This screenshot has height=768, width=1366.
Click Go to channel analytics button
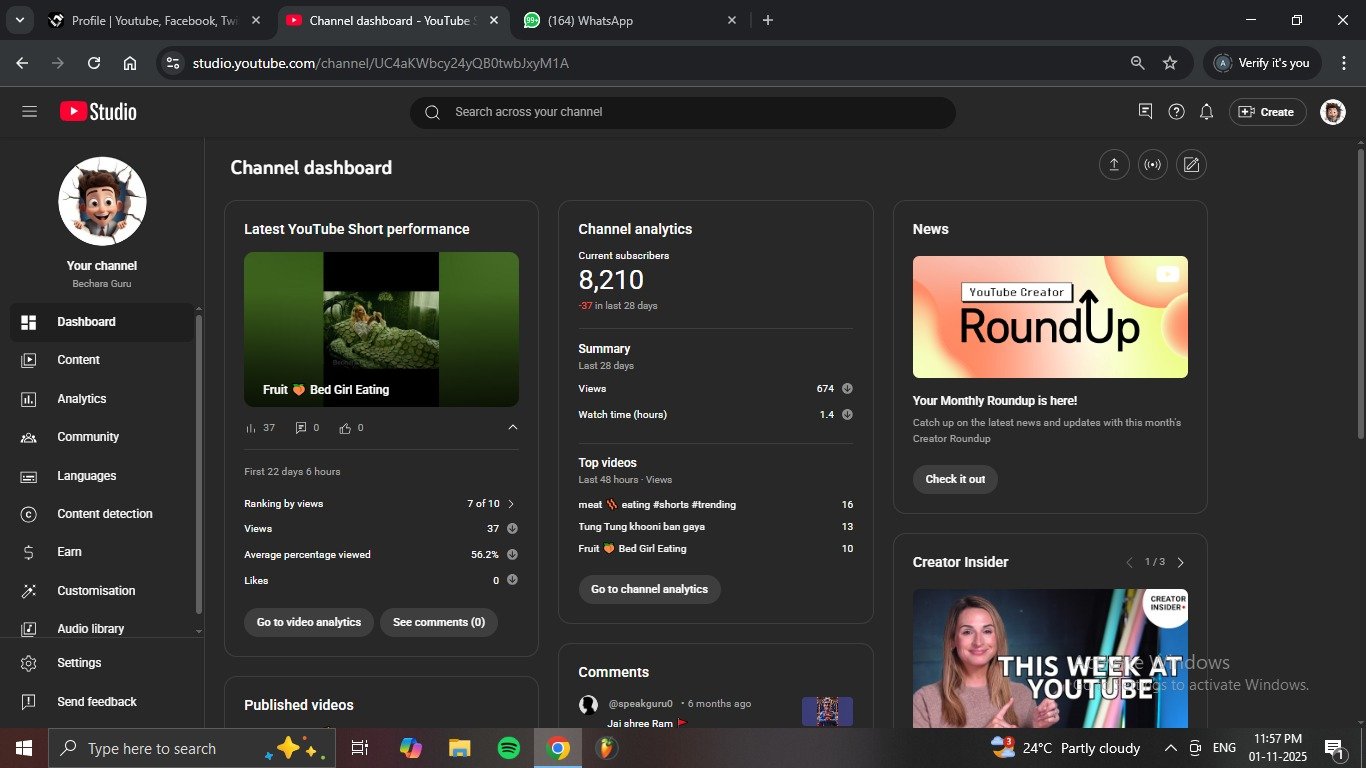point(649,589)
